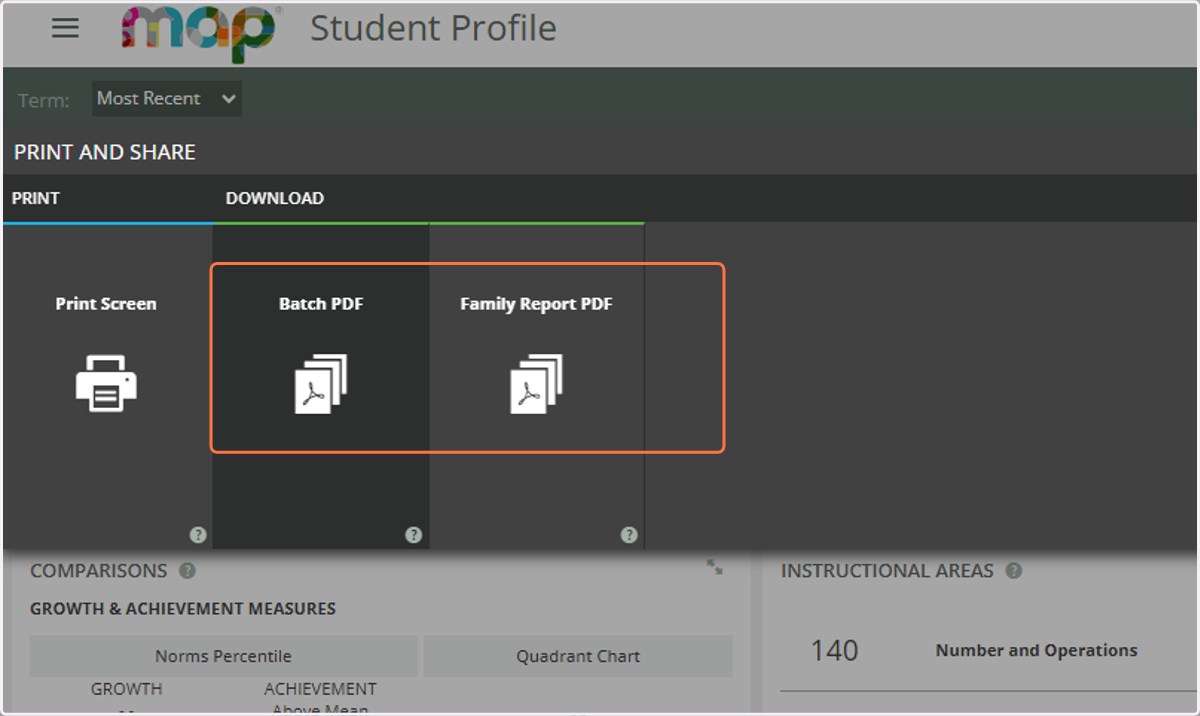Open the help icon beside COMPARISONS
This screenshot has height=716, width=1200.
tap(187, 571)
